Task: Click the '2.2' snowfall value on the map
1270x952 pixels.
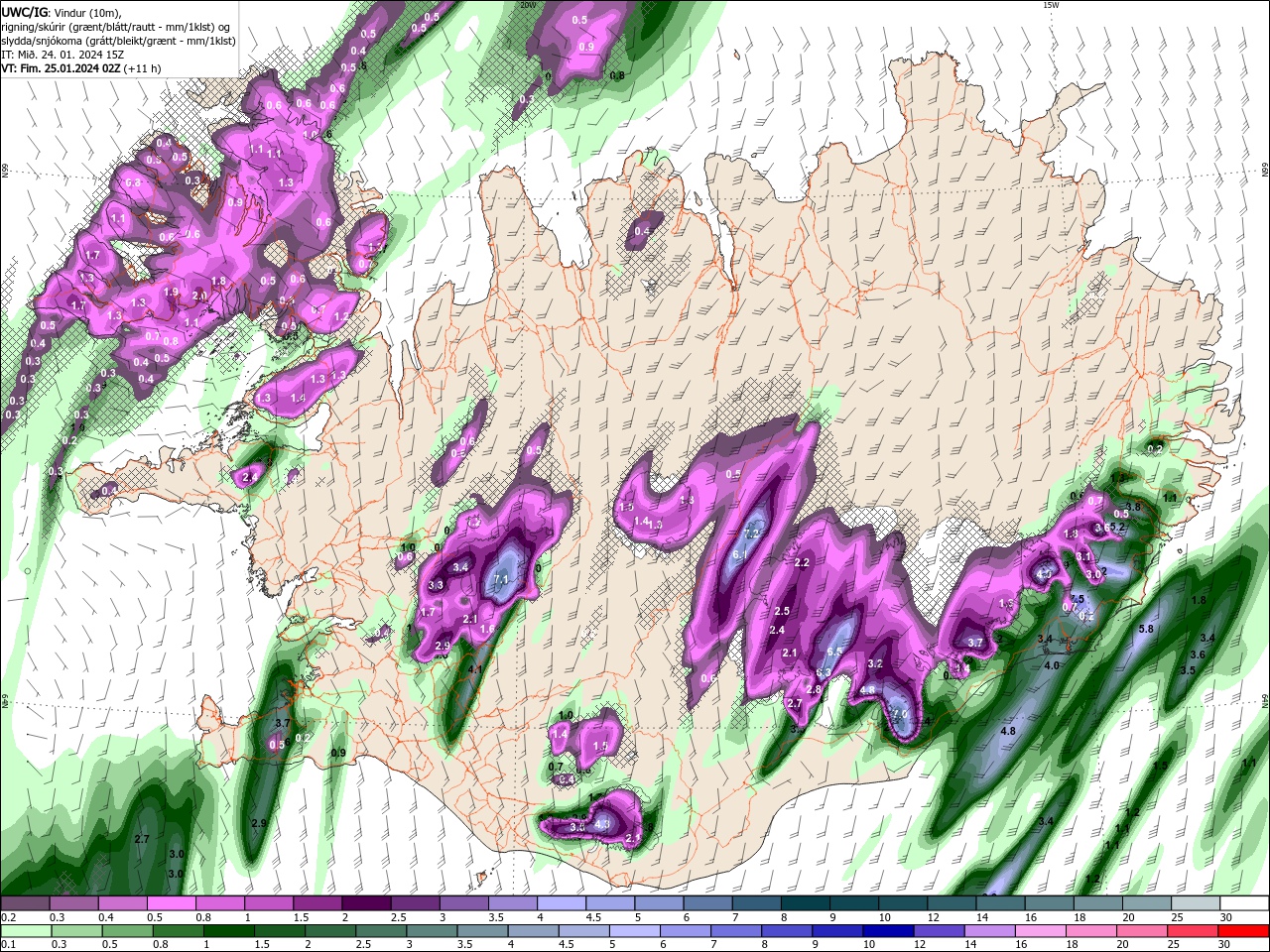Action: [x=803, y=562]
